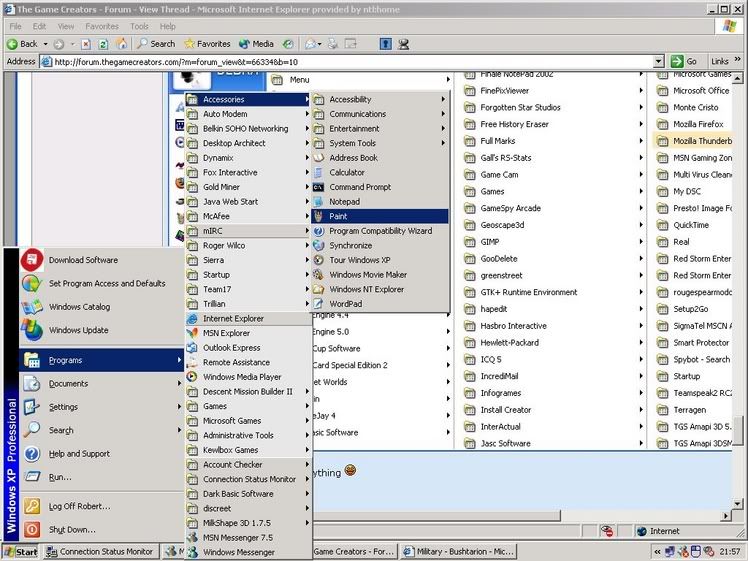
Task: Open the Tools menu in the menu bar
Action: coord(139,26)
